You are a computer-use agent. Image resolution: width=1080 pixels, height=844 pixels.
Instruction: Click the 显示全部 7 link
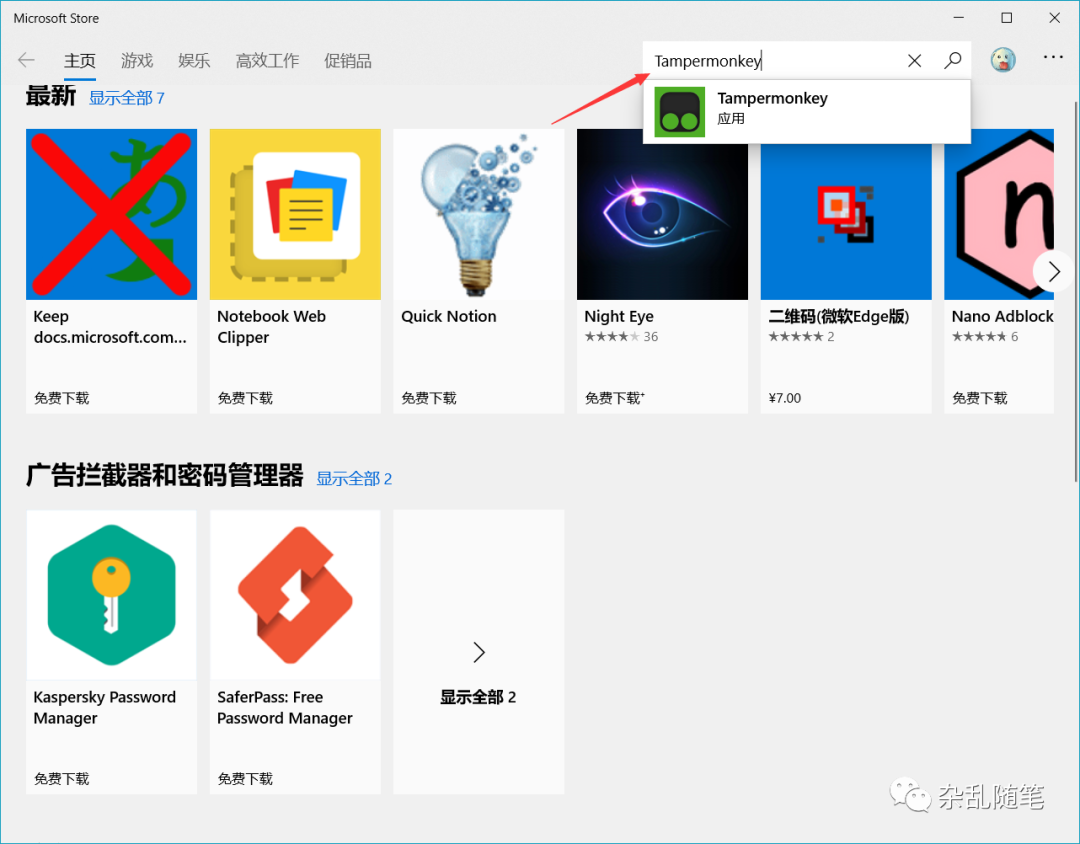(x=127, y=97)
